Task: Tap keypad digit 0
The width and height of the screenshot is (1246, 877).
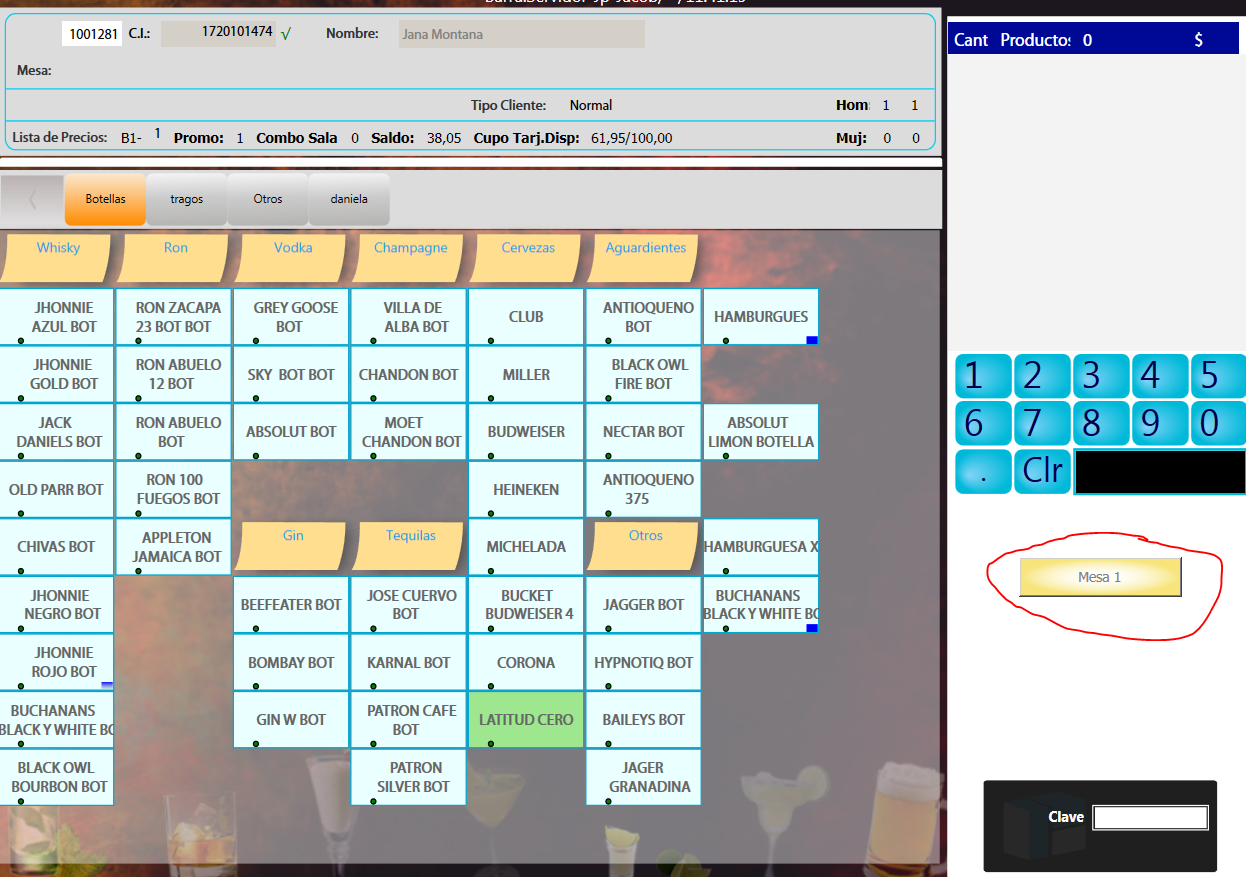Action: (1218, 424)
